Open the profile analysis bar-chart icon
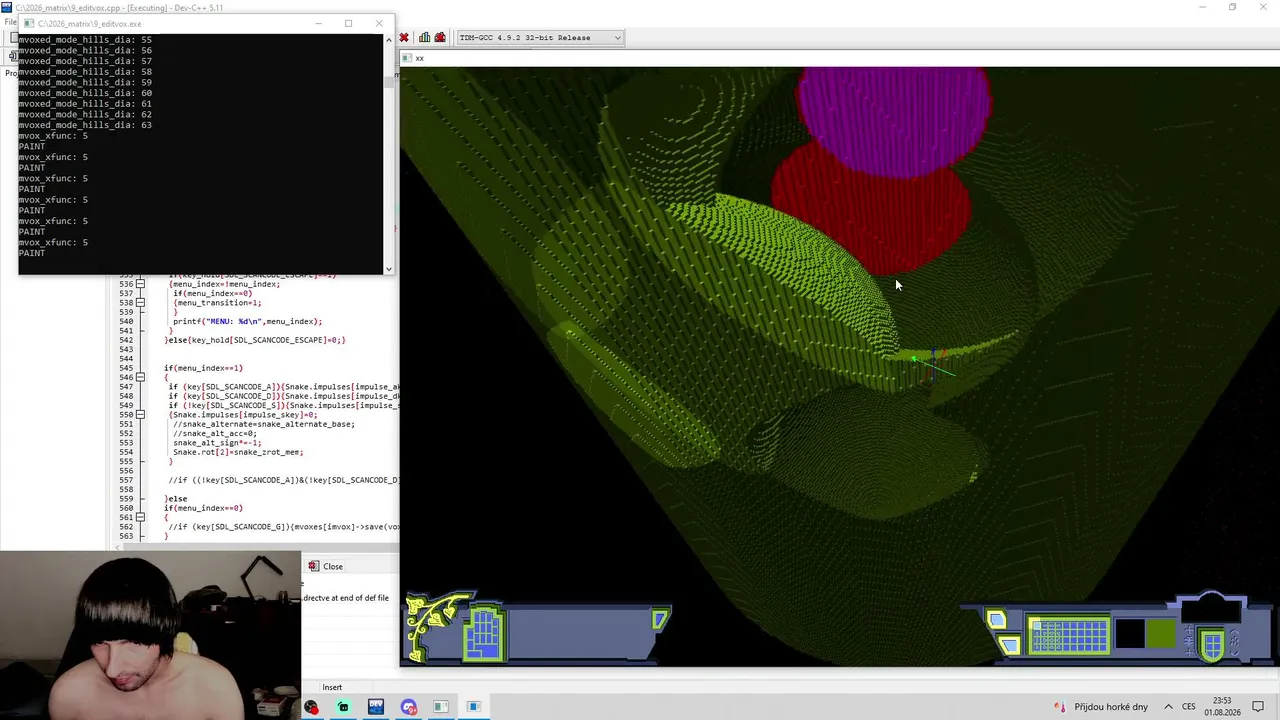The image size is (1280, 720). pos(425,38)
